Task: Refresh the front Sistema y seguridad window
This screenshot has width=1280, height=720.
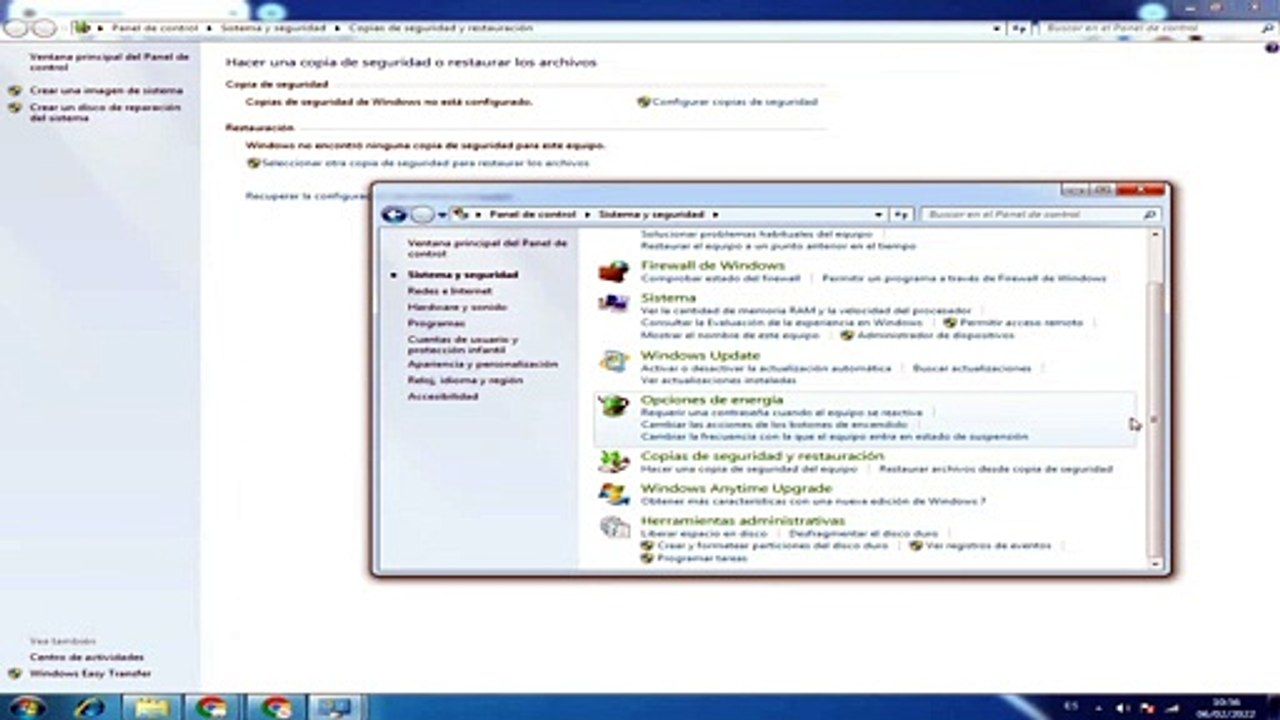Action: click(x=901, y=214)
